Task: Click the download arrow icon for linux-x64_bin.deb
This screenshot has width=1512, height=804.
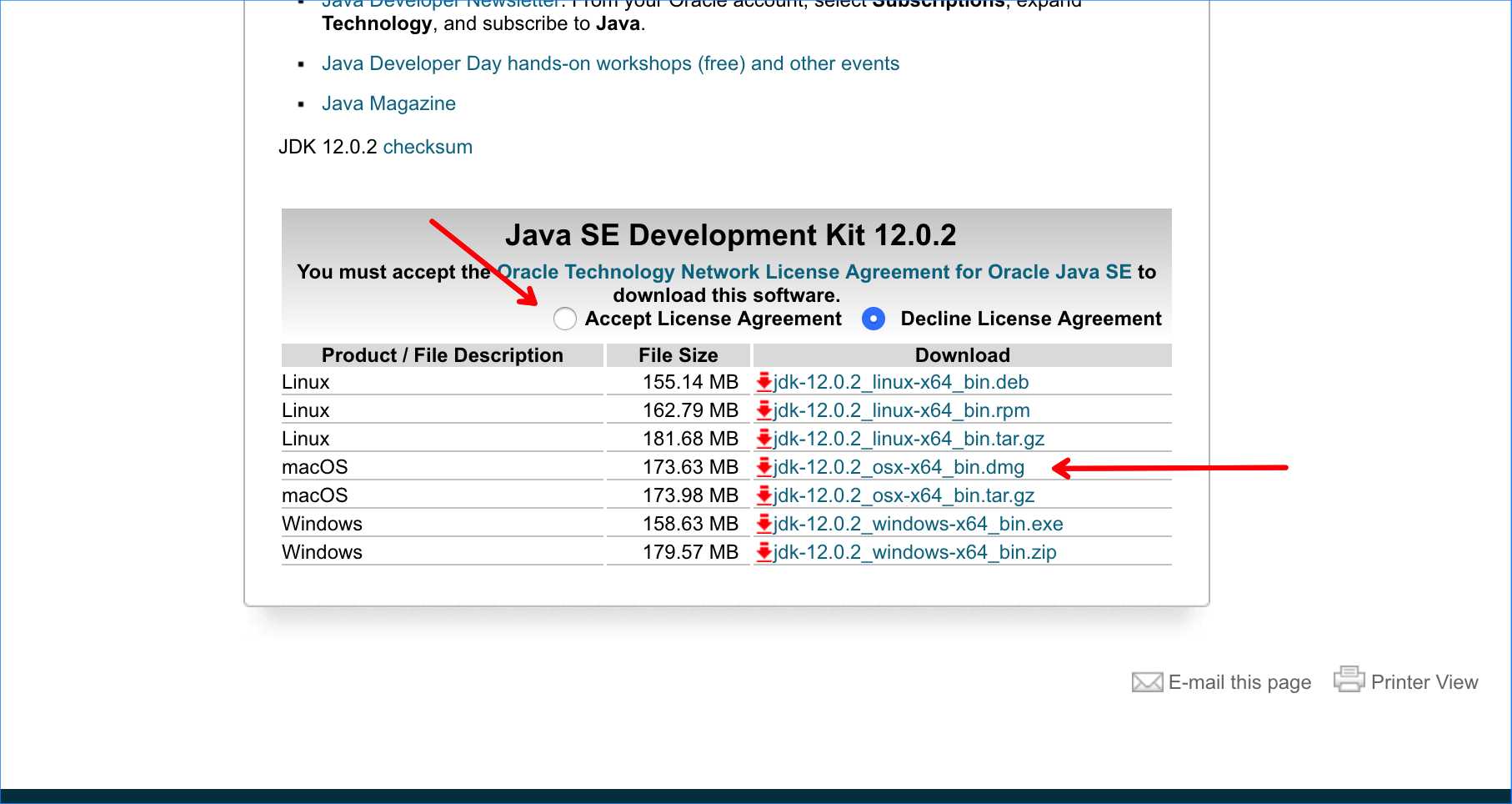Action: pyautogui.click(x=764, y=382)
